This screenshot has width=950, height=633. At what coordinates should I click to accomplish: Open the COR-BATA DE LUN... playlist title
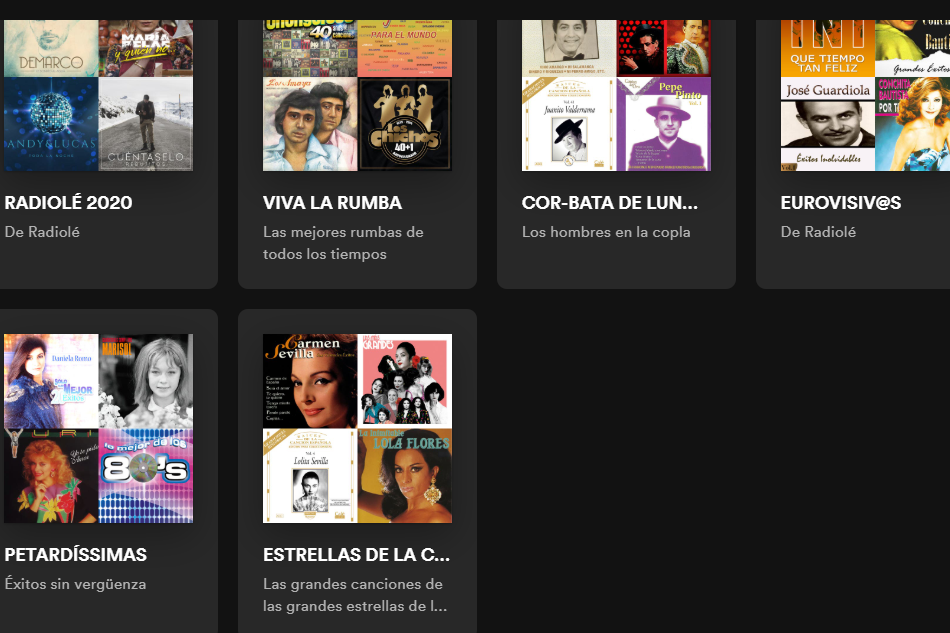tap(610, 203)
